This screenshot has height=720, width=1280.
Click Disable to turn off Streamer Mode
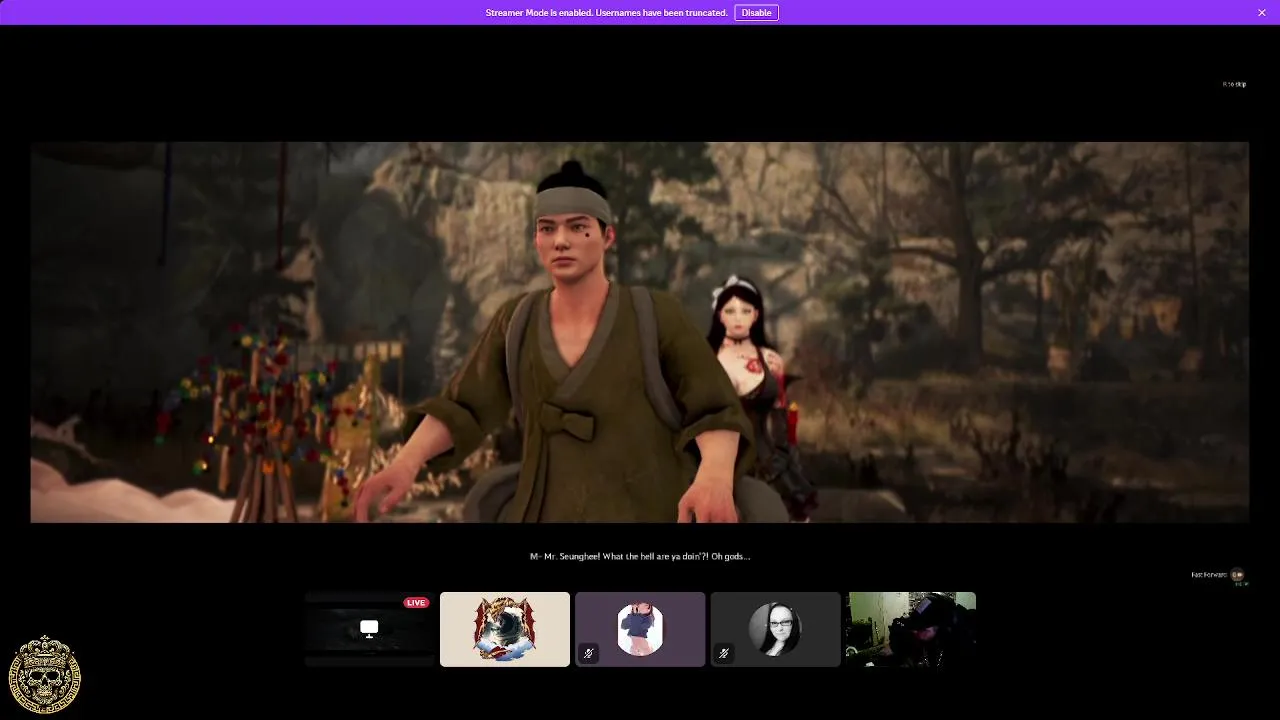pyautogui.click(x=756, y=13)
